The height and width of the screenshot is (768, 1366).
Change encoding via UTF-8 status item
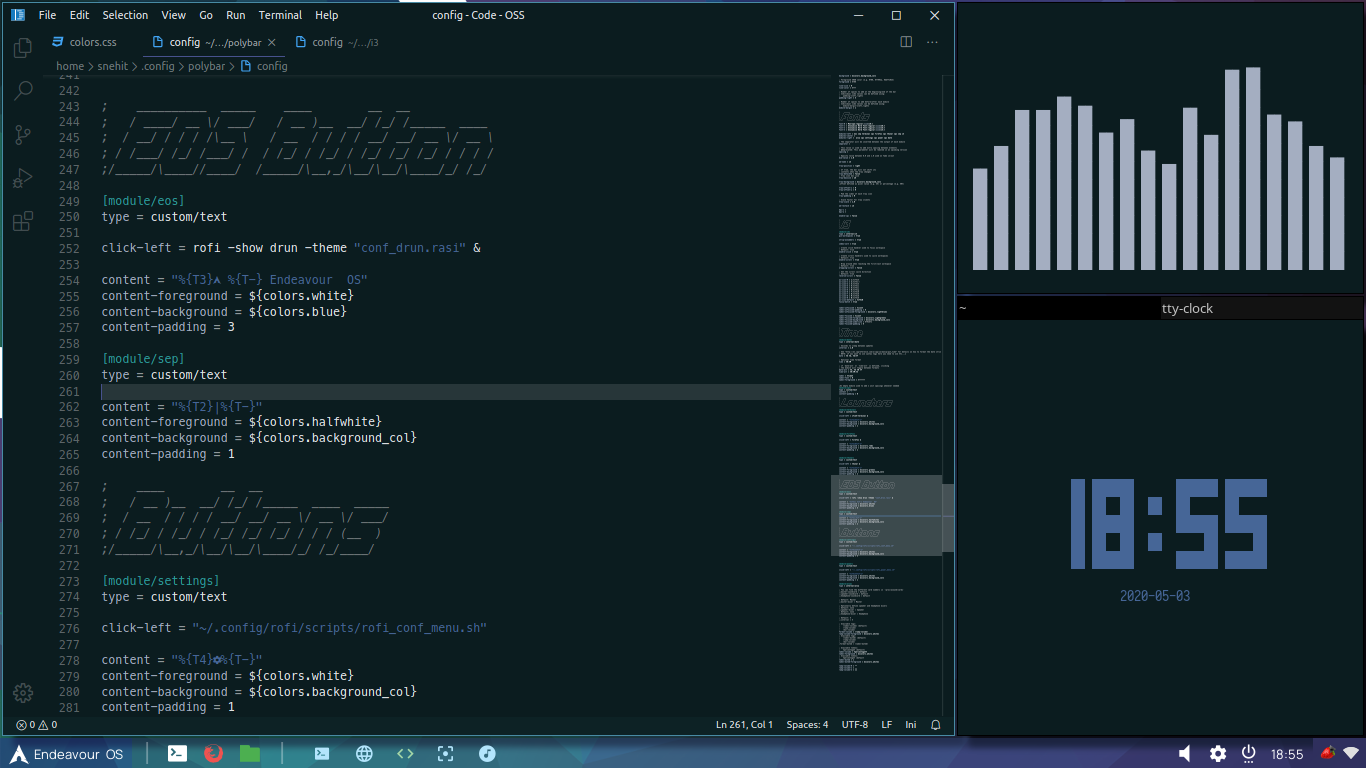click(855, 725)
